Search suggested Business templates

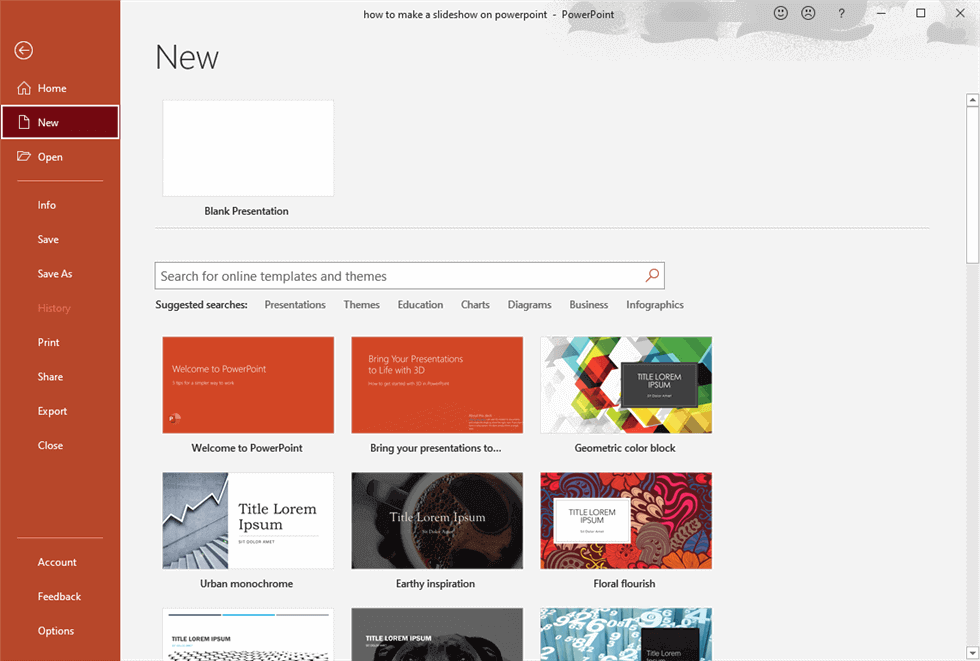click(589, 305)
